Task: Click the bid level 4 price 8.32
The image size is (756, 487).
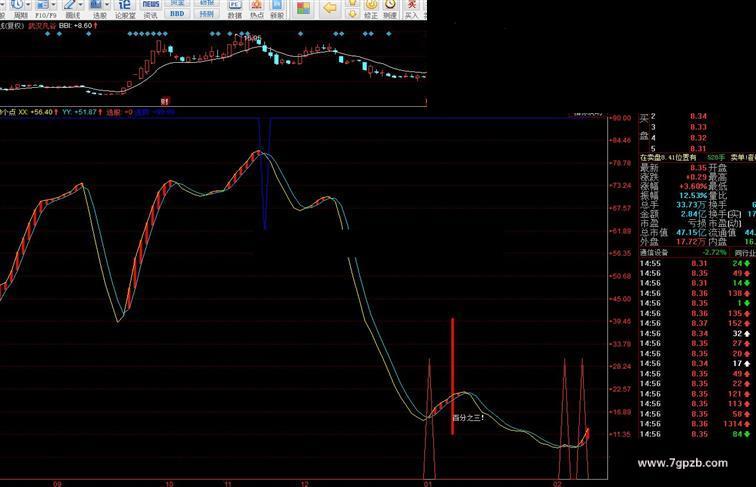Action: coord(698,138)
